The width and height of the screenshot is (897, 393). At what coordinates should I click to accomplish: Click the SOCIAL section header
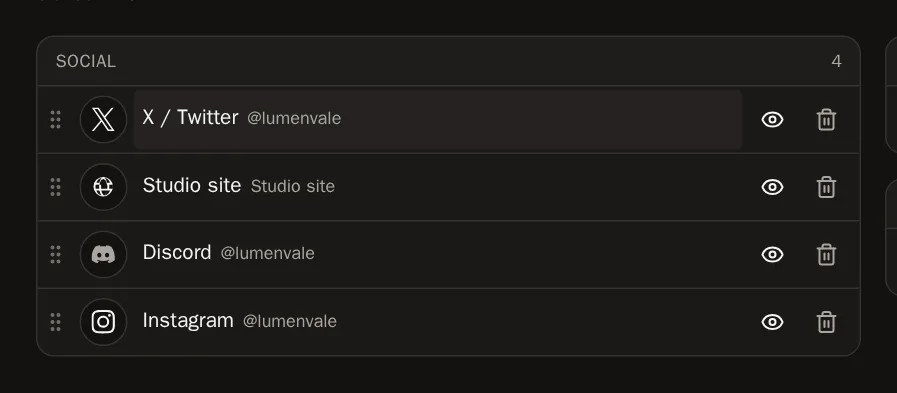[448, 61]
